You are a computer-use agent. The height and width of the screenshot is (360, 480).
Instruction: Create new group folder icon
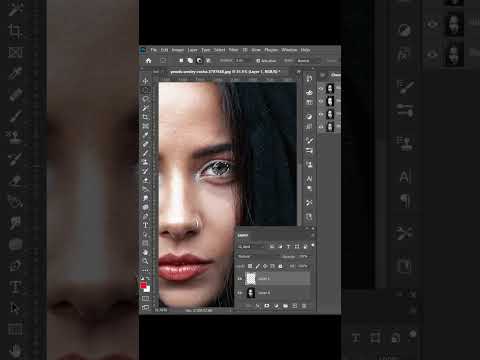point(285,306)
